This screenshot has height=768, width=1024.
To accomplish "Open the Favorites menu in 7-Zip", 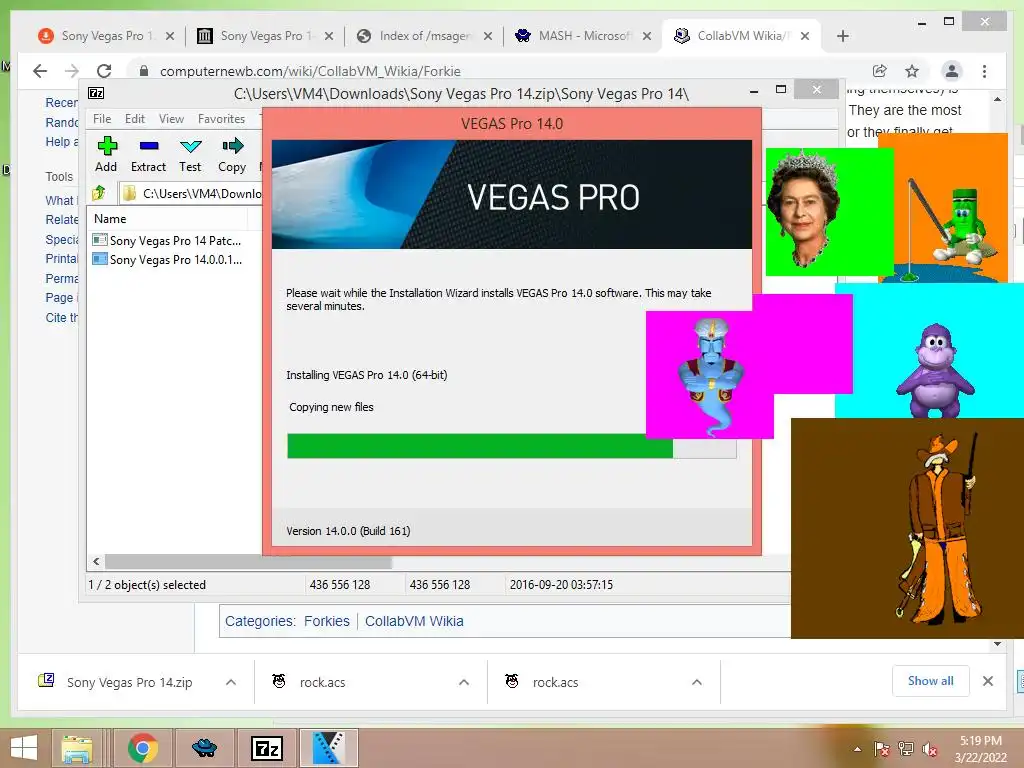I will tap(221, 119).
